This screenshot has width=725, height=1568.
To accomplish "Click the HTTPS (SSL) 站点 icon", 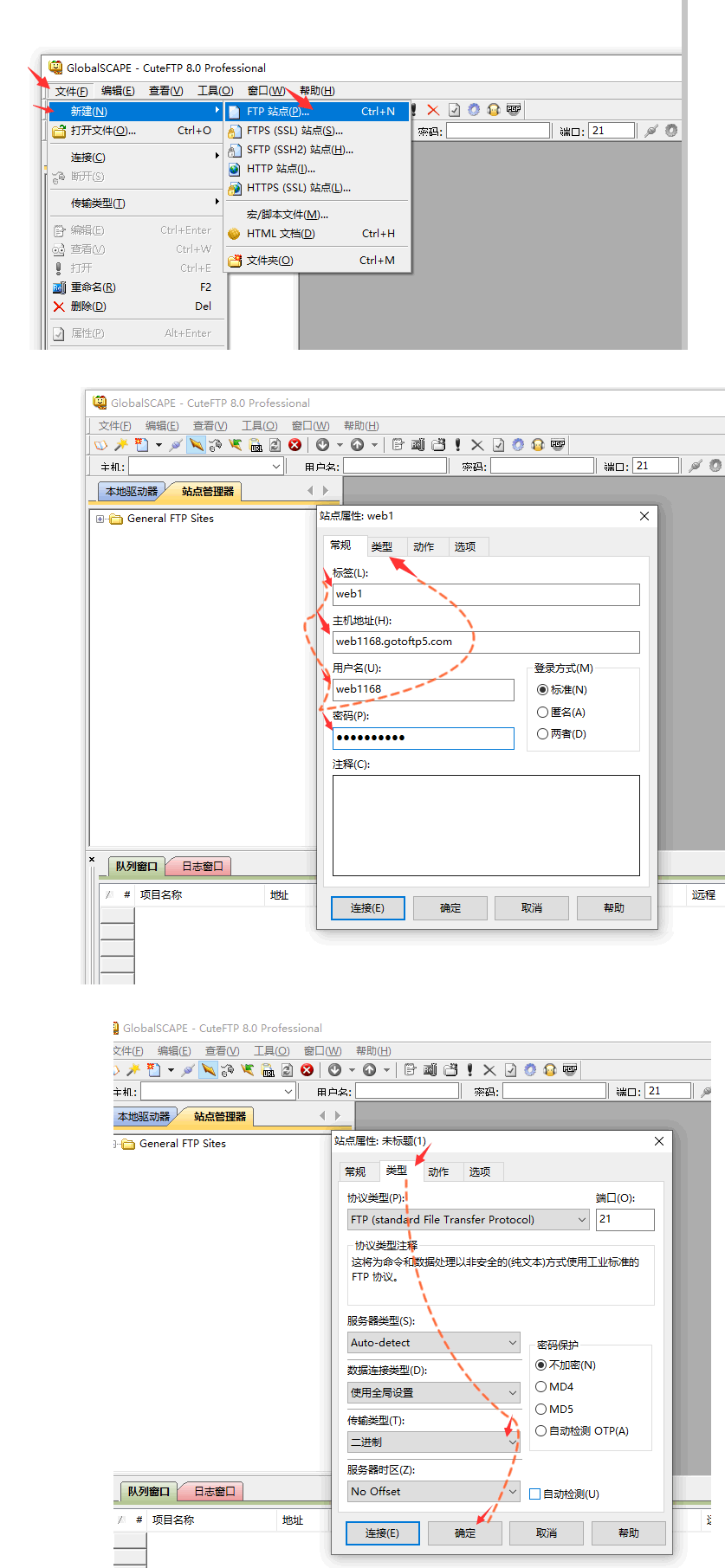I will click(x=234, y=188).
